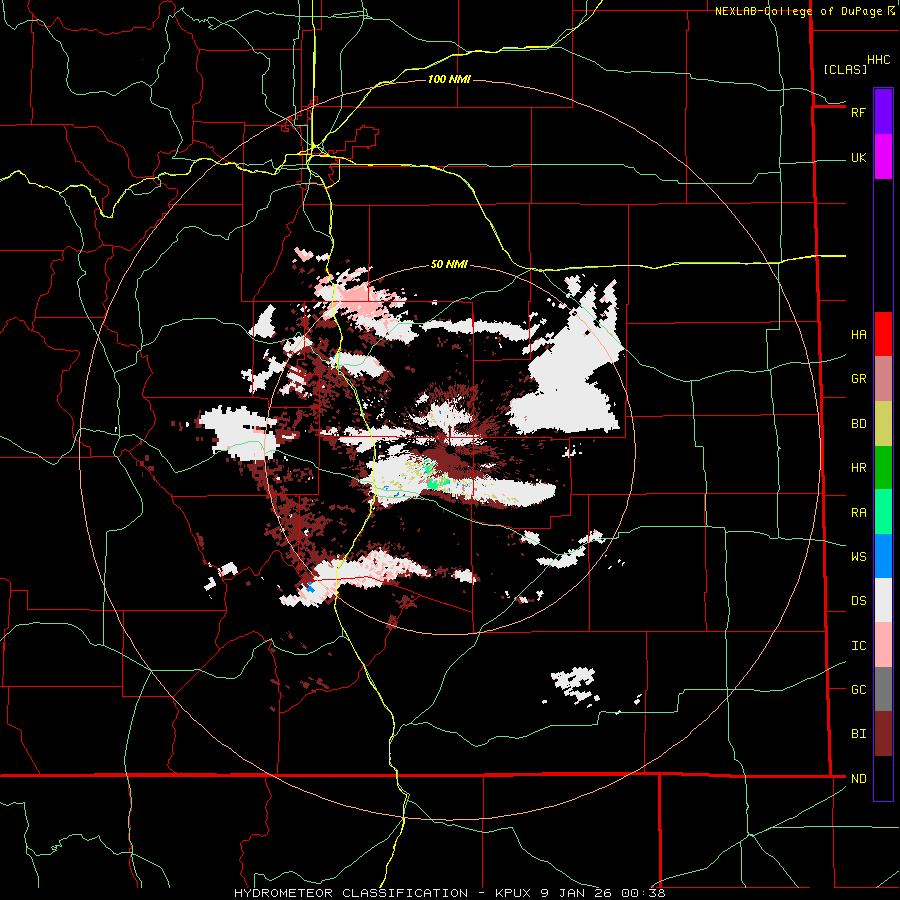Click the BI maroon legend color block
Screen dimensions: 900x900
pyautogui.click(x=883, y=734)
